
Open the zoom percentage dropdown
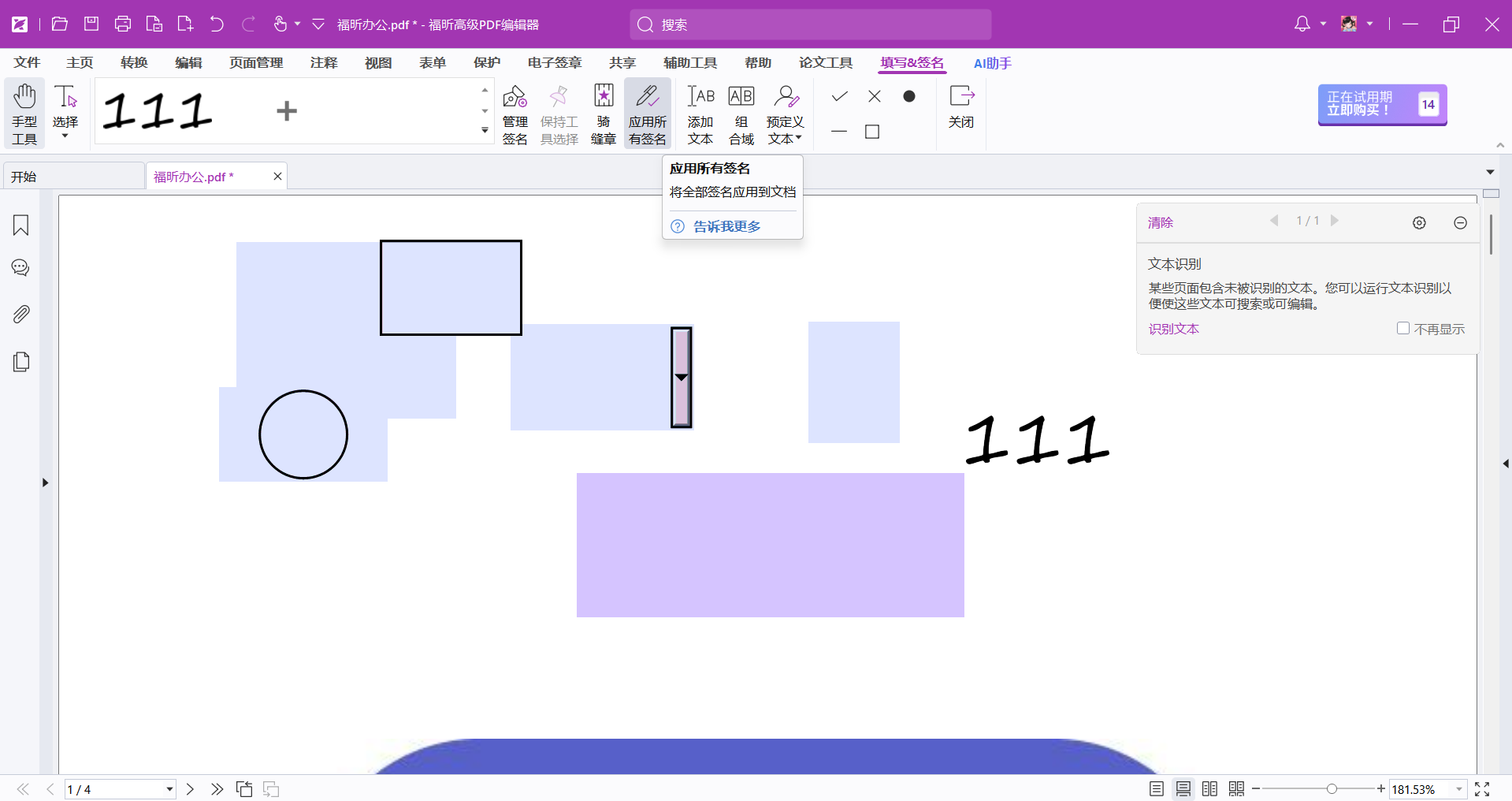point(1459,789)
